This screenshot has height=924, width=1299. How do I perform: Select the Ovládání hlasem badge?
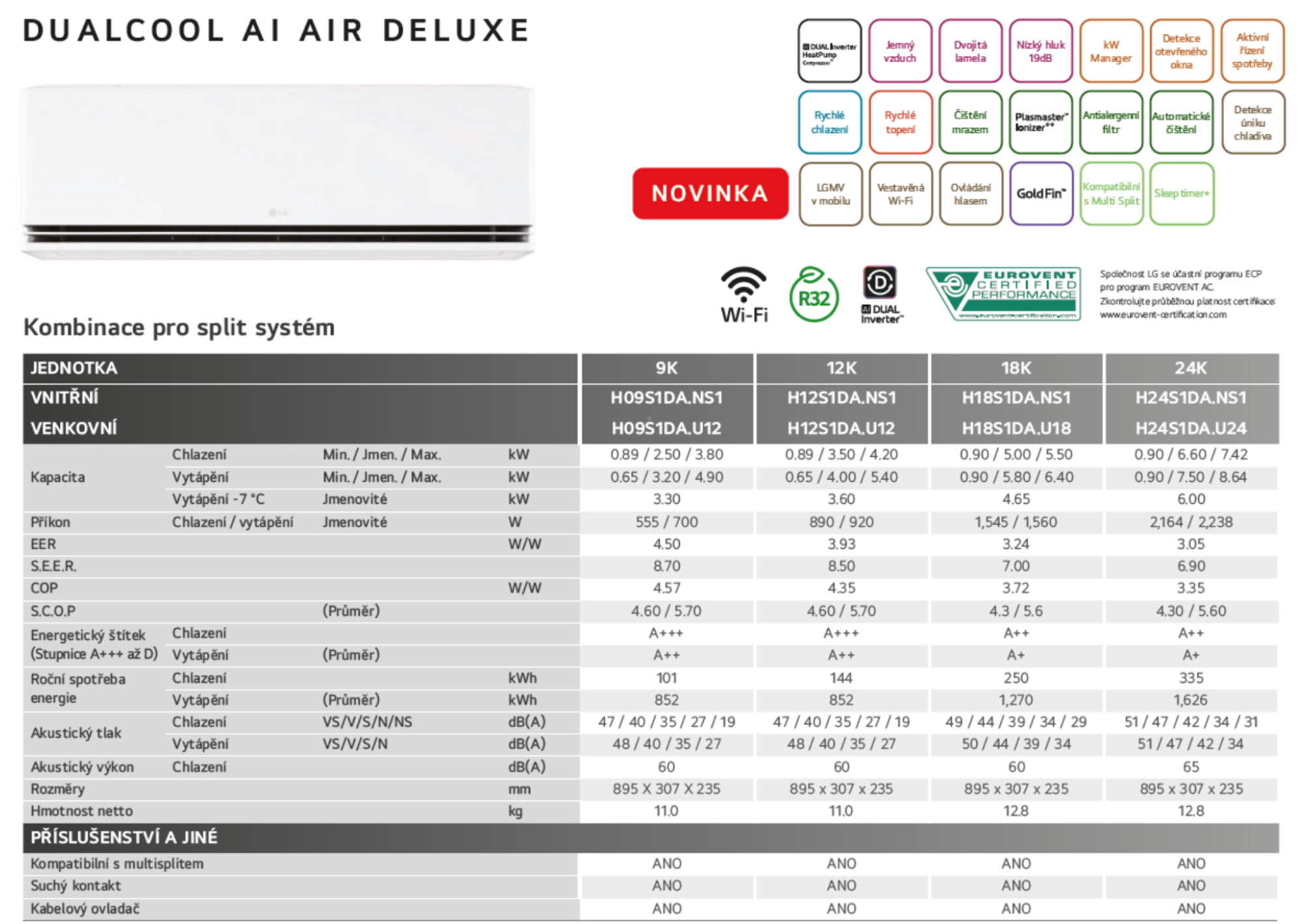tap(971, 194)
